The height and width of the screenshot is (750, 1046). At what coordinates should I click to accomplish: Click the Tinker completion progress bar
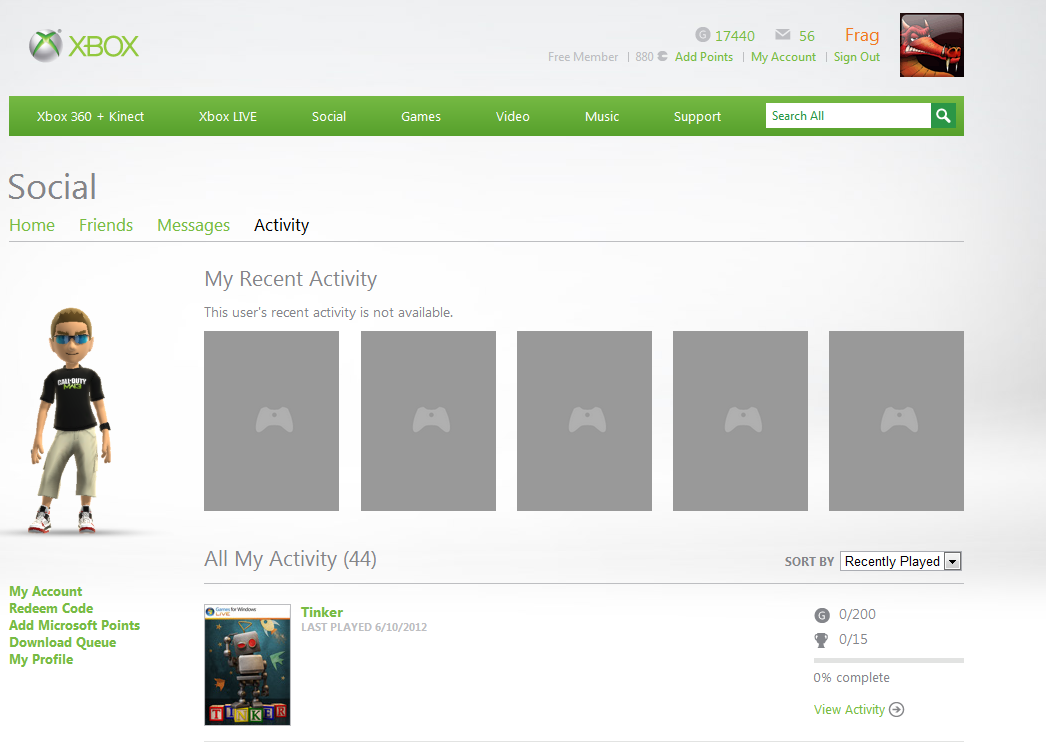pos(889,661)
